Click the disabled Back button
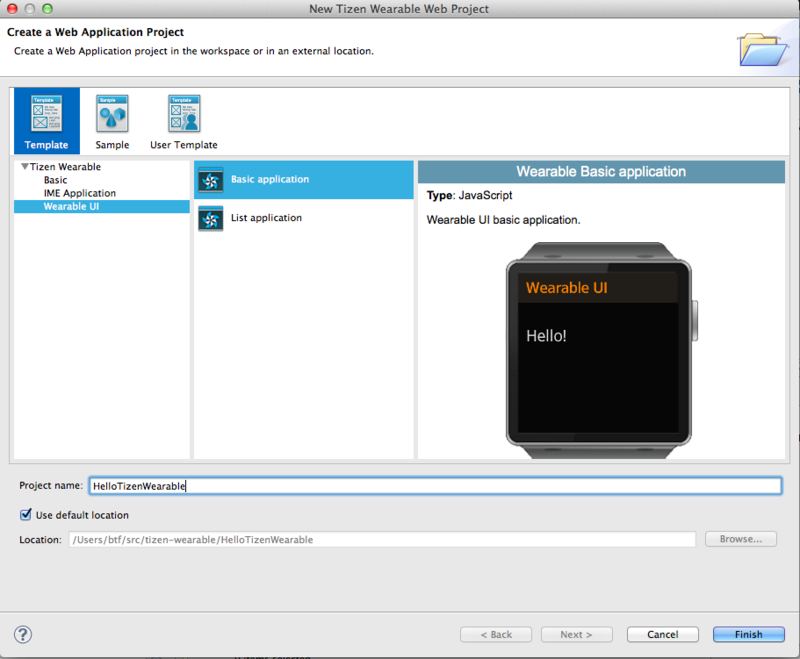This screenshot has height=659, width=800. tap(496, 634)
